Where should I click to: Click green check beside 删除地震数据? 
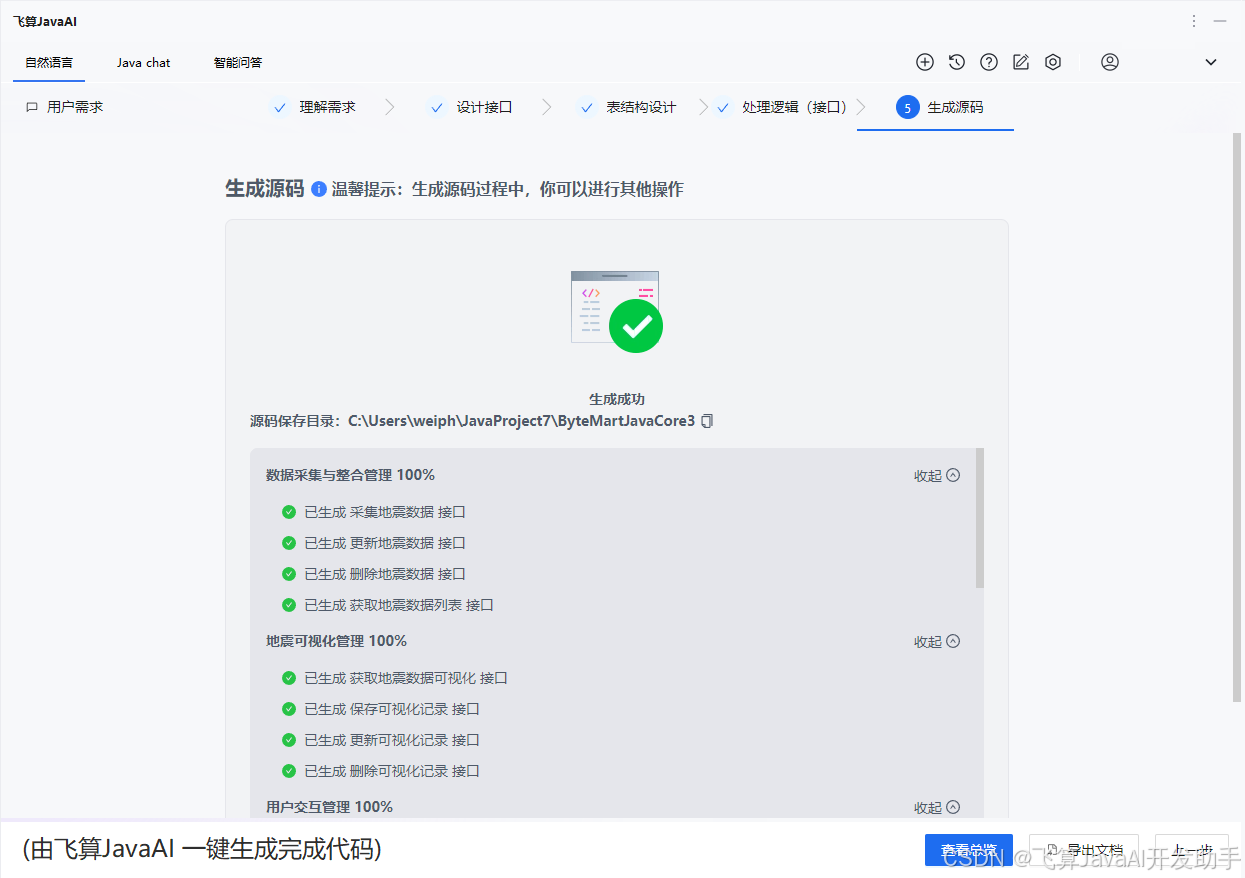click(x=289, y=574)
